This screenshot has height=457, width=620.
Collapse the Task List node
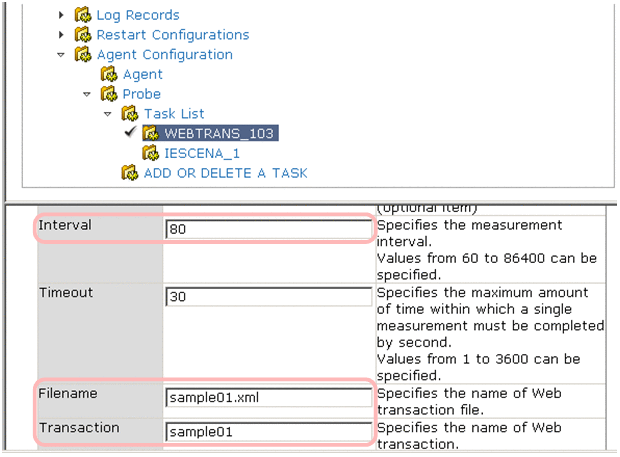tap(108, 114)
